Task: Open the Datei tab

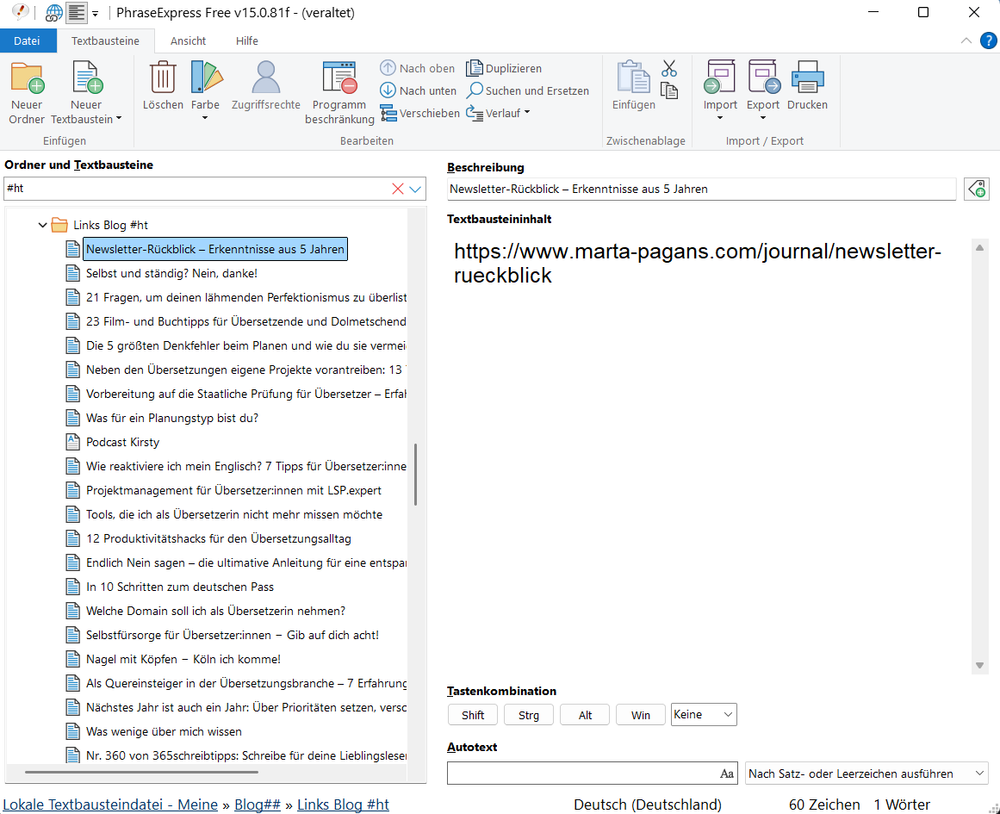Action: [27, 41]
